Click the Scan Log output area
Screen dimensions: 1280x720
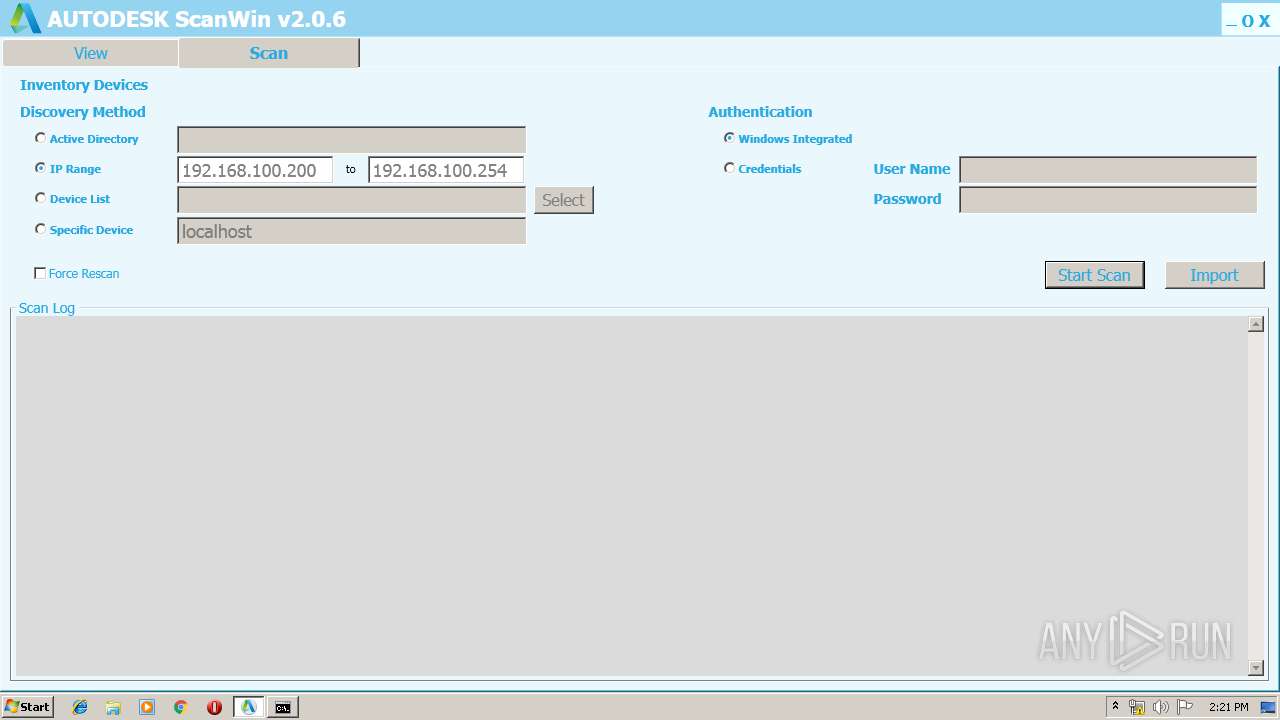click(631, 496)
